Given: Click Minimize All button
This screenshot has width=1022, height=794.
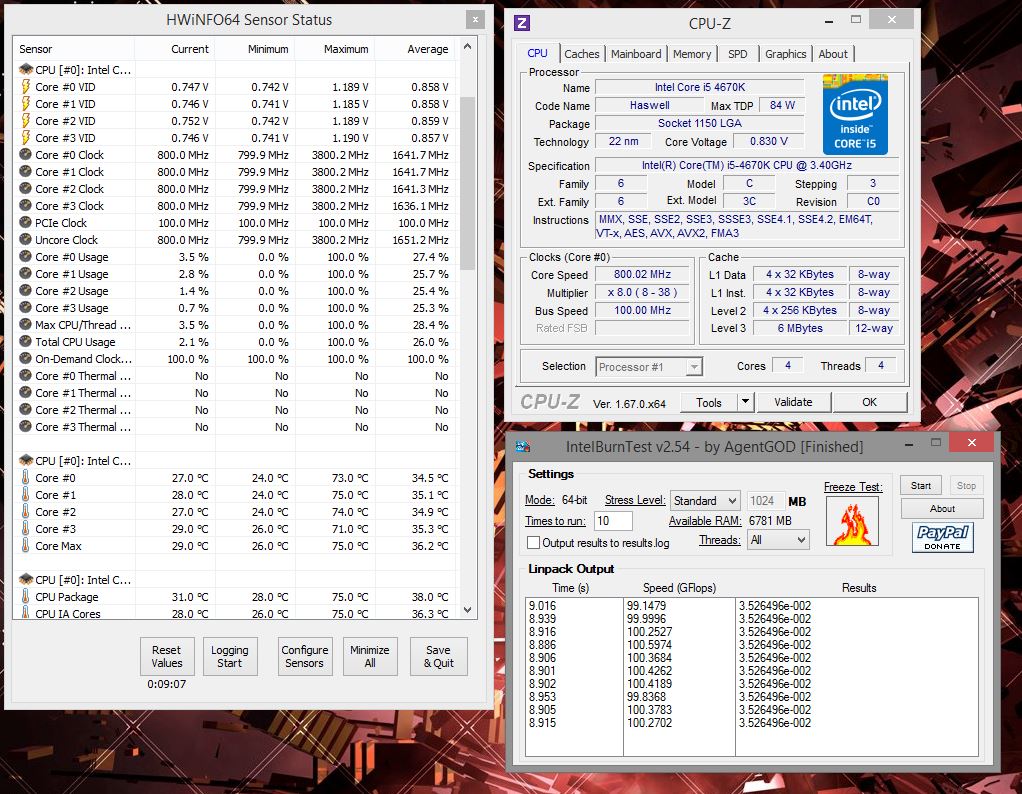Looking at the screenshot, I should [x=370, y=656].
